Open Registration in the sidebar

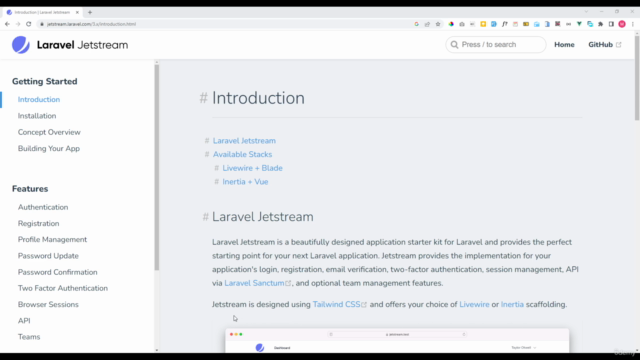38,224
